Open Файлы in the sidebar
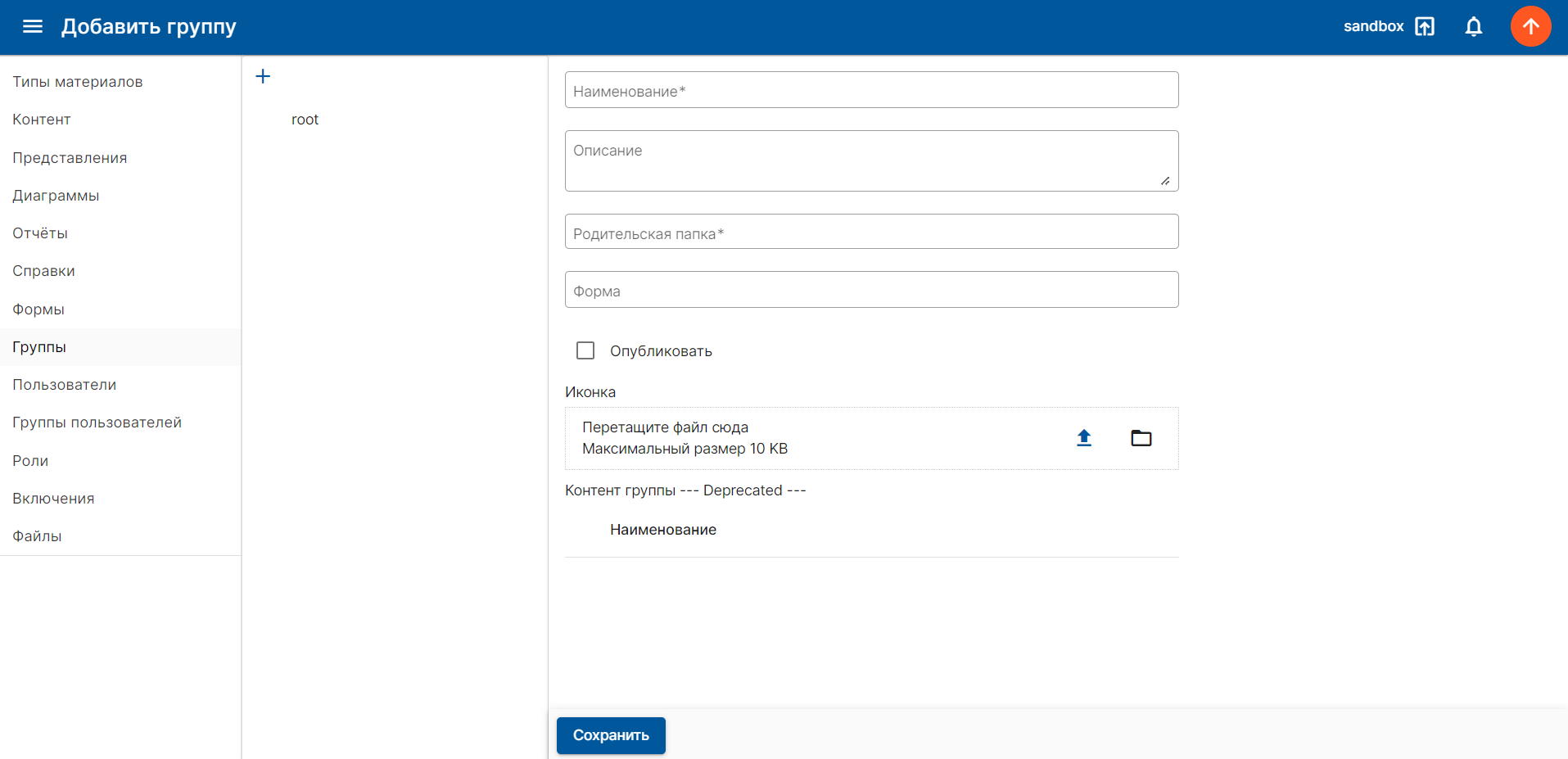The image size is (1568, 759). [120, 536]
